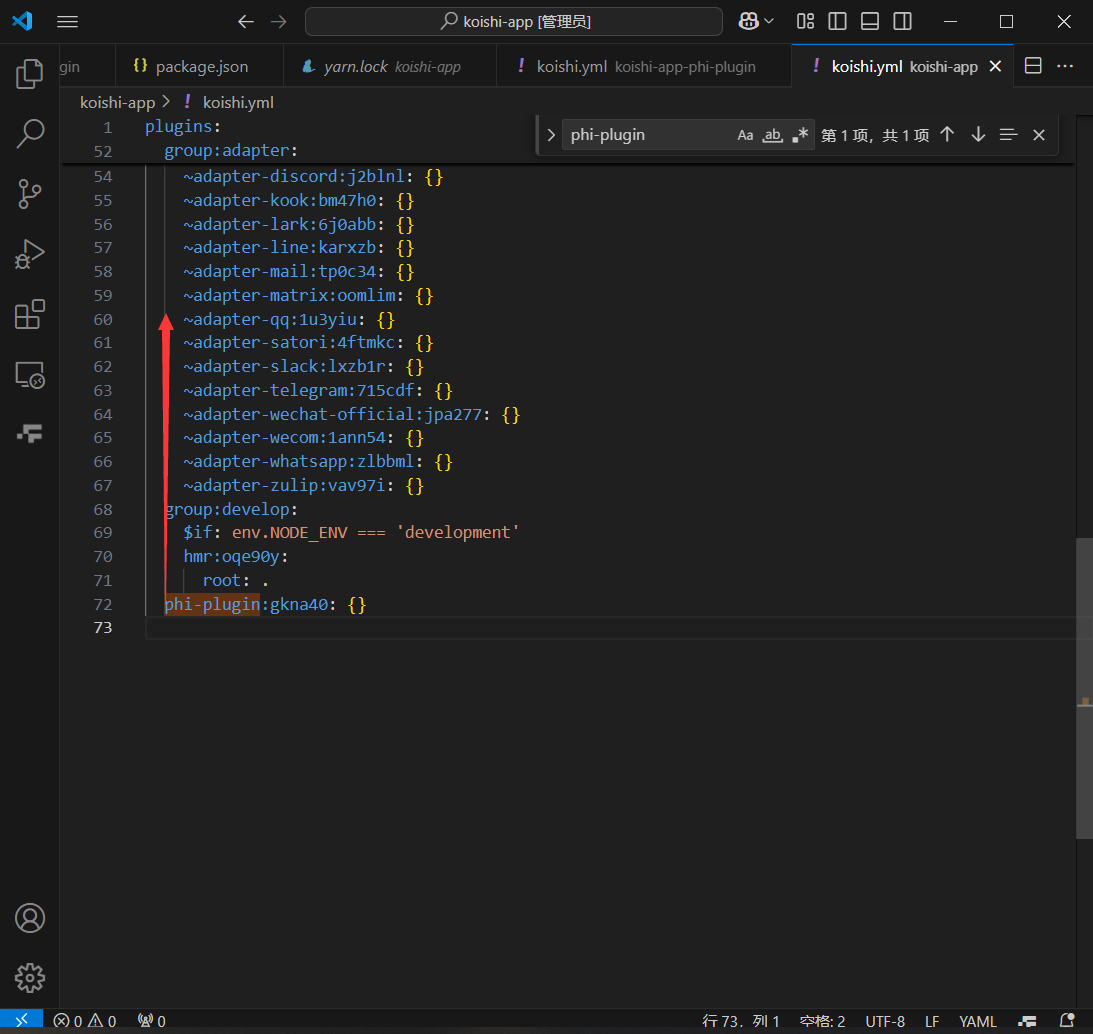The width and height of the screenshot is (1093, 1034).
Task: Open the Extensions view
Action: coord(29,314)
